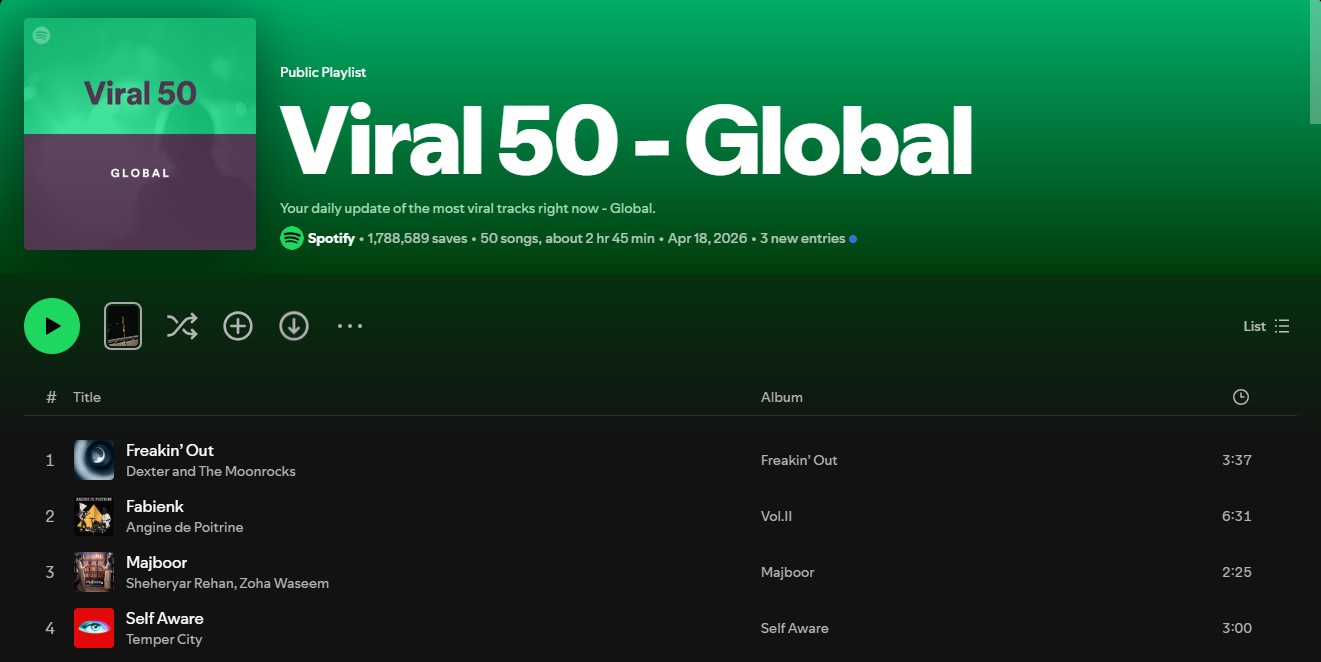1321x662 pixels.
Task: Download the playlist for offline listening
Action: (x=294, y=326)
